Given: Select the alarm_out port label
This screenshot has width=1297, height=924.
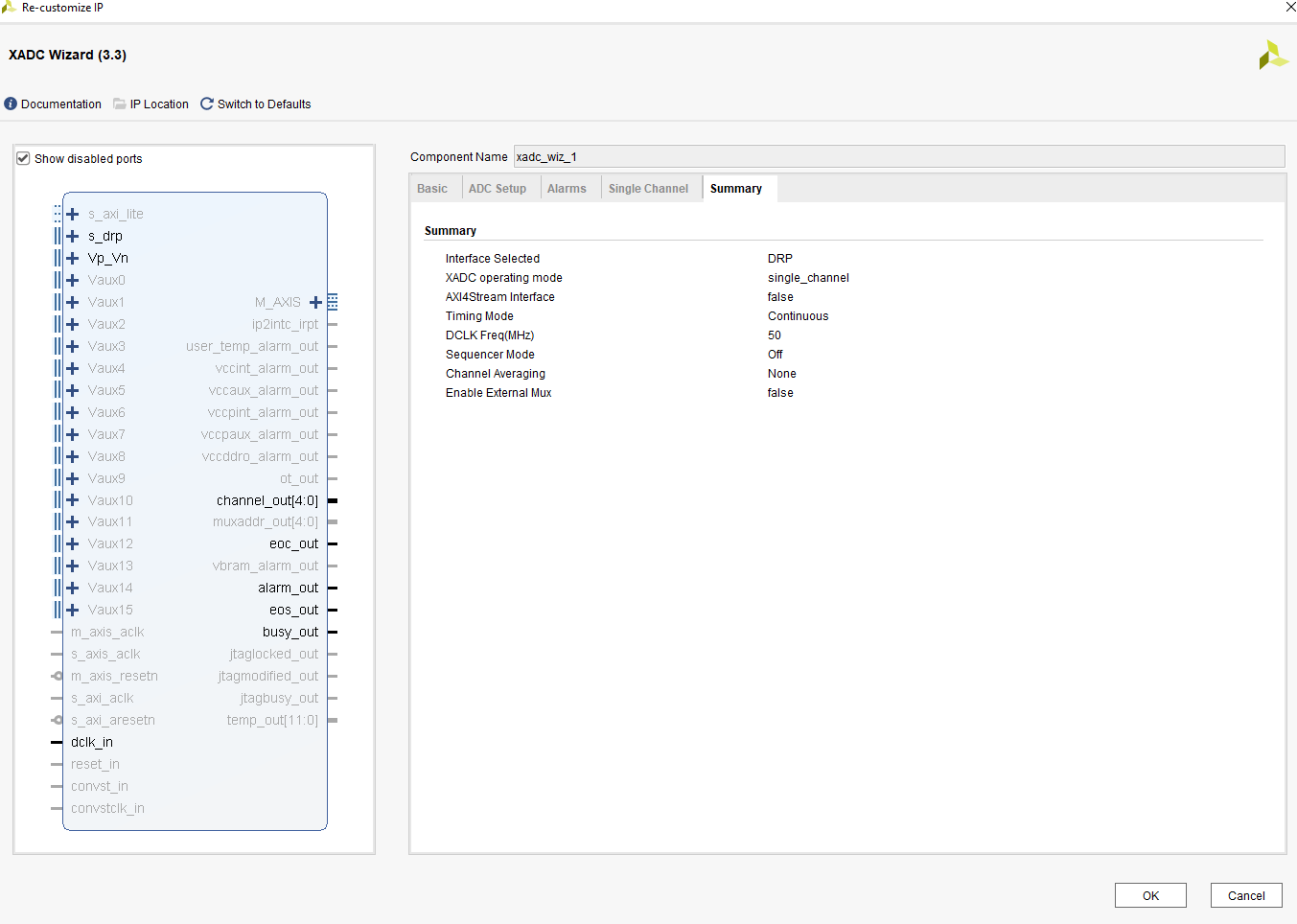Looking at the screenshot, I should click(288, 588).
